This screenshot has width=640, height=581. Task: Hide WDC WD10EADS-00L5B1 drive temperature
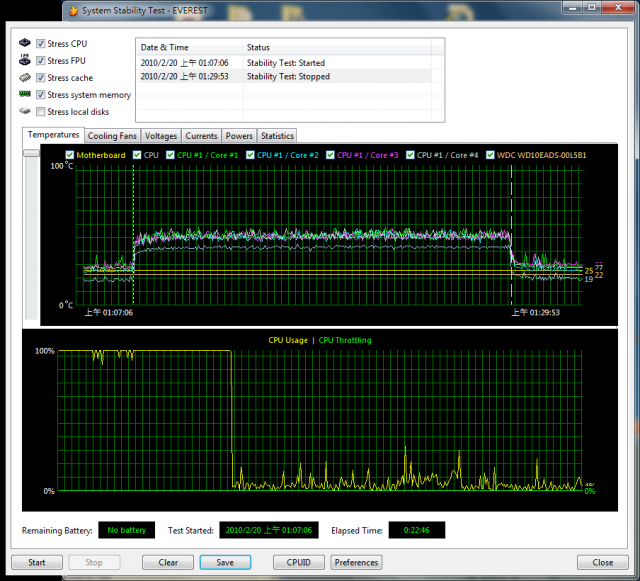(x=490, y=155)
